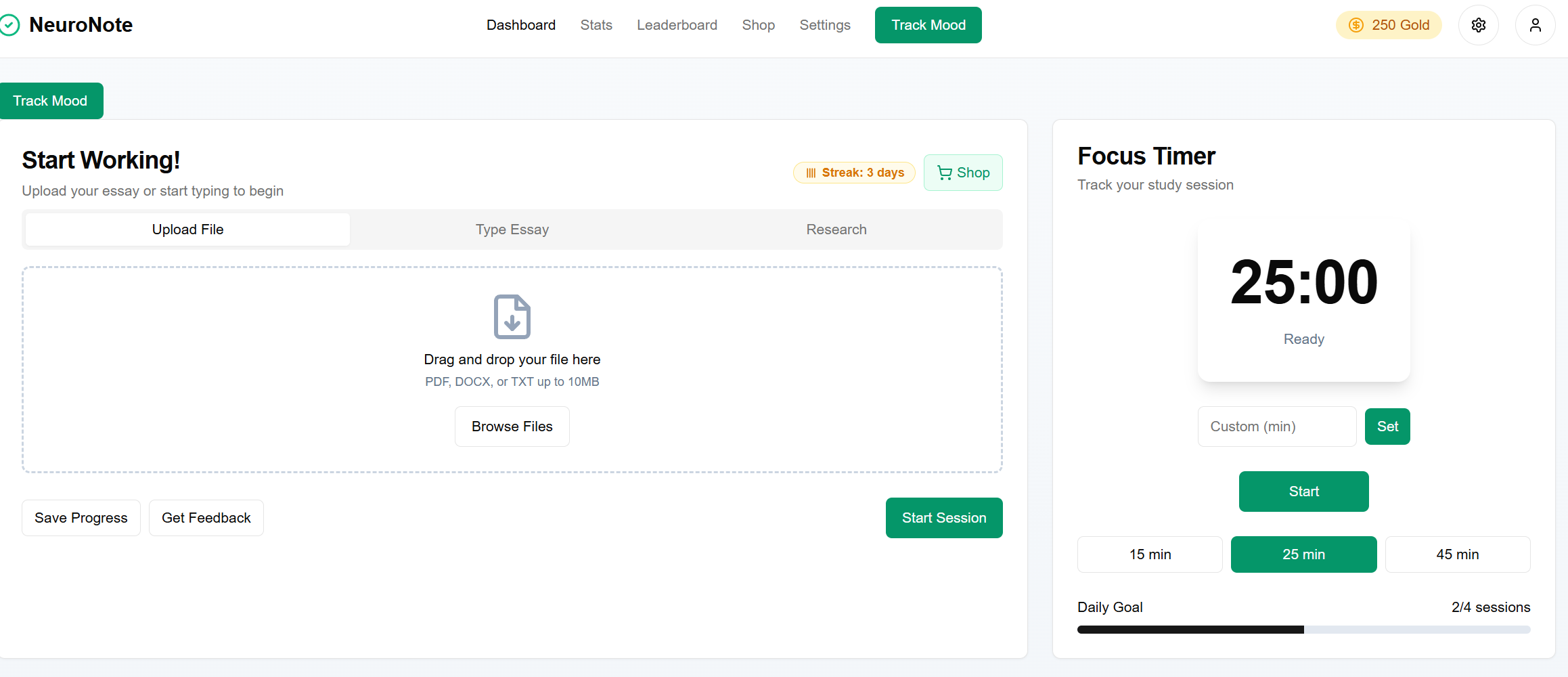Click the gold coin balance badge
The height and width of the screenshot is (677, 1568).
[x=1389, y=26]
